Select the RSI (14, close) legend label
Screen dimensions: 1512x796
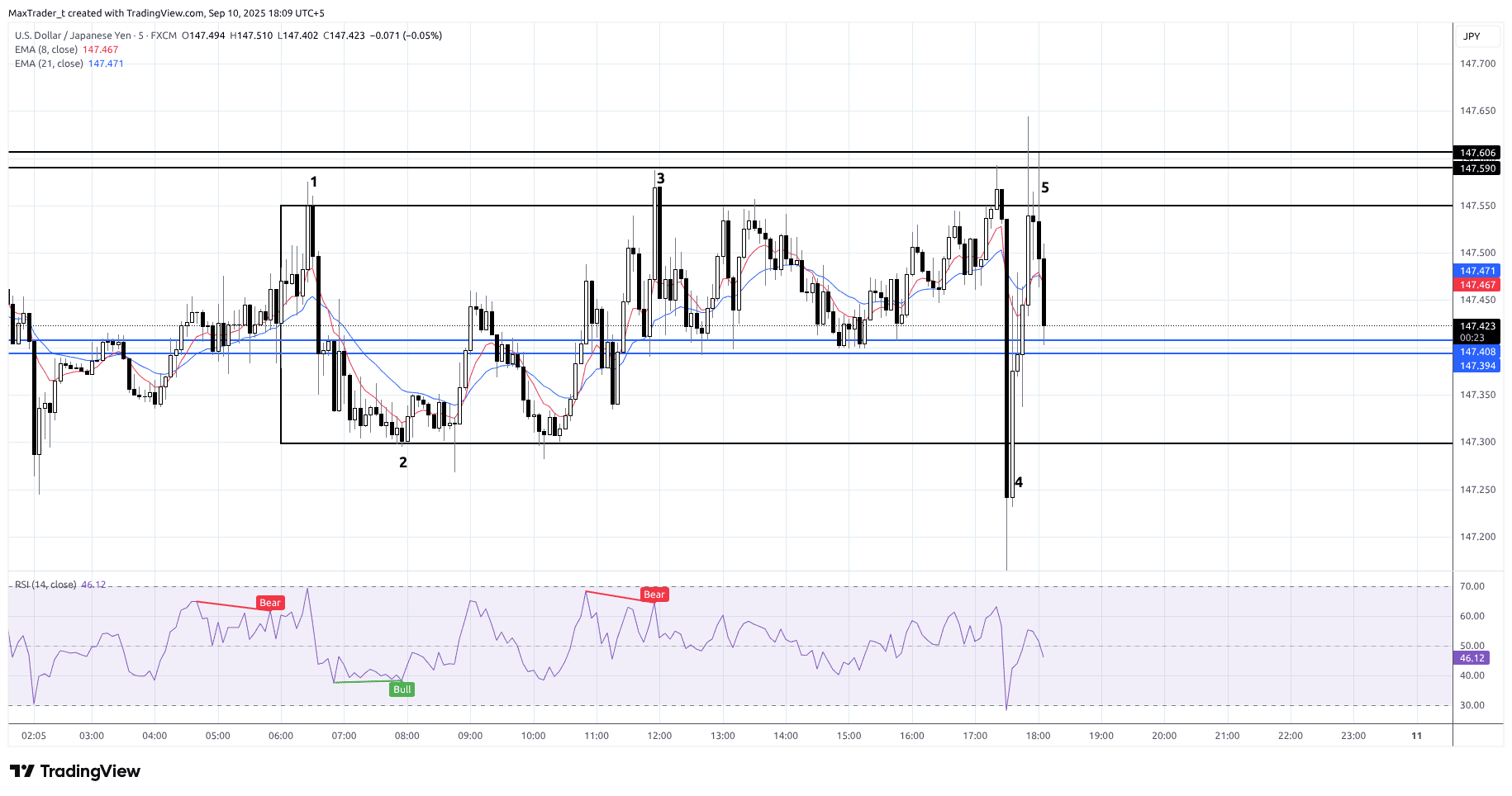(45, 585)
